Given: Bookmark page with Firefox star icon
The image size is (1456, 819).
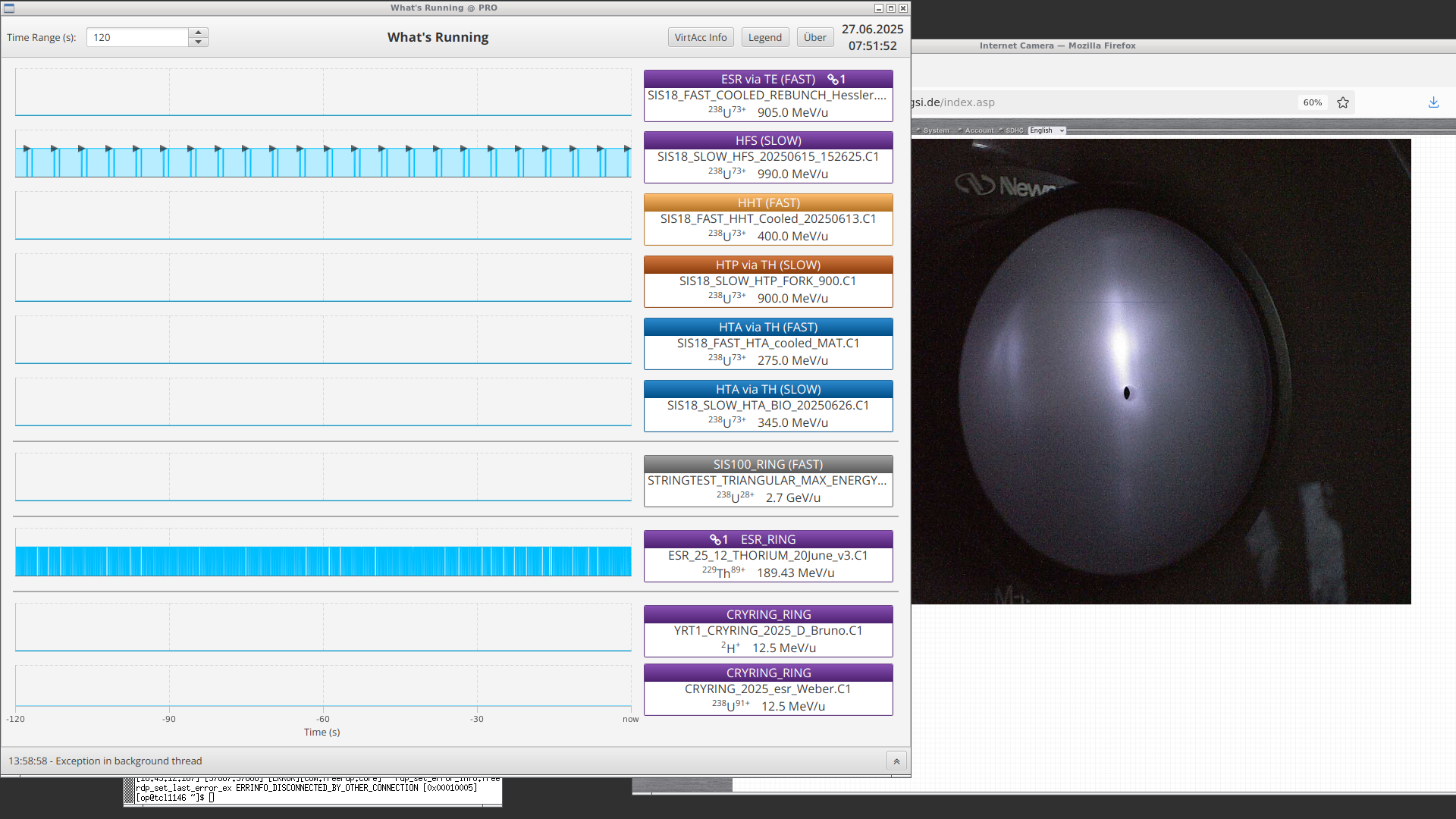Looking at the screenshot, I should [1343, 102].
